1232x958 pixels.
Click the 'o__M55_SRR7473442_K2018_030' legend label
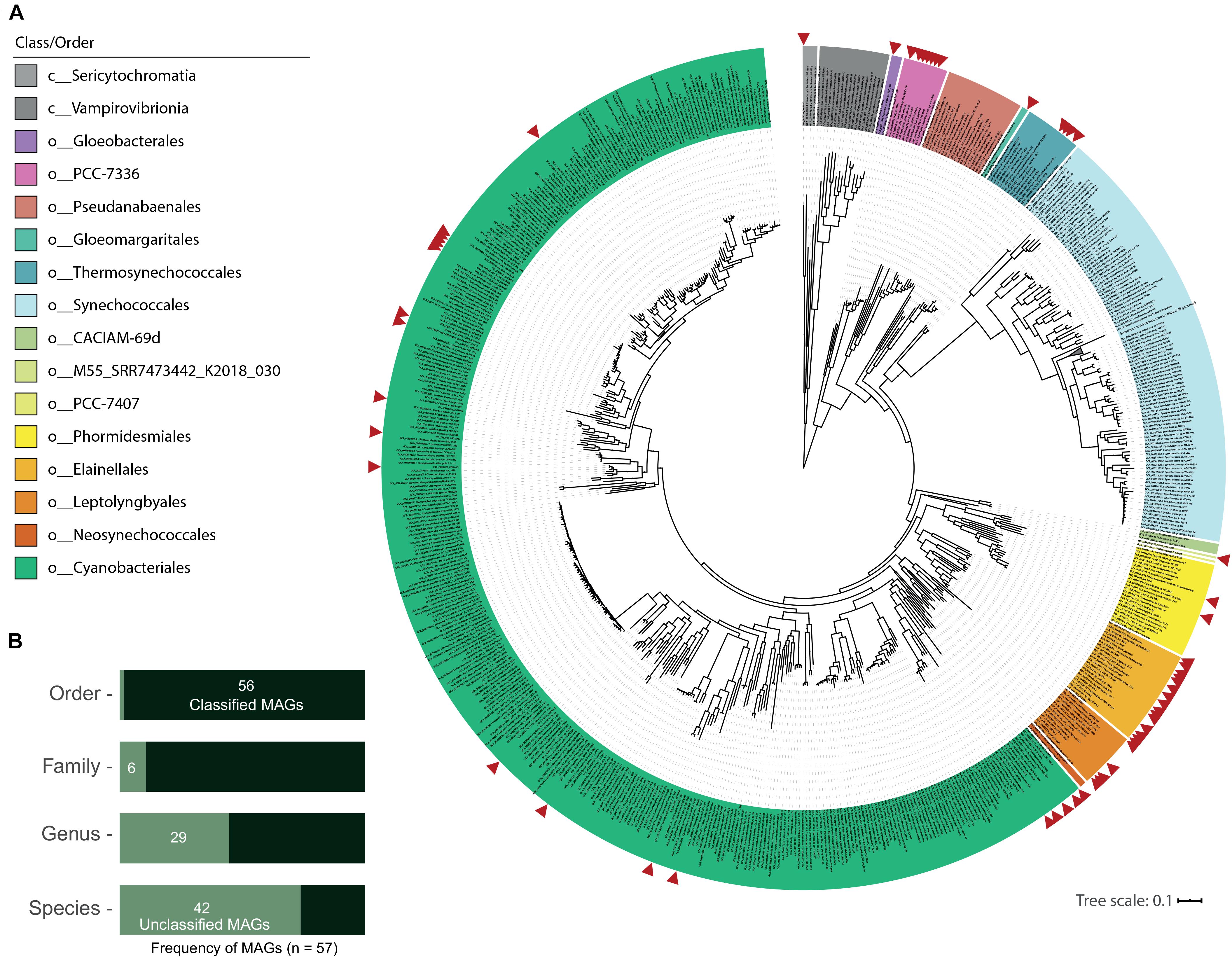pyautogui.click(x=164, y=371)
